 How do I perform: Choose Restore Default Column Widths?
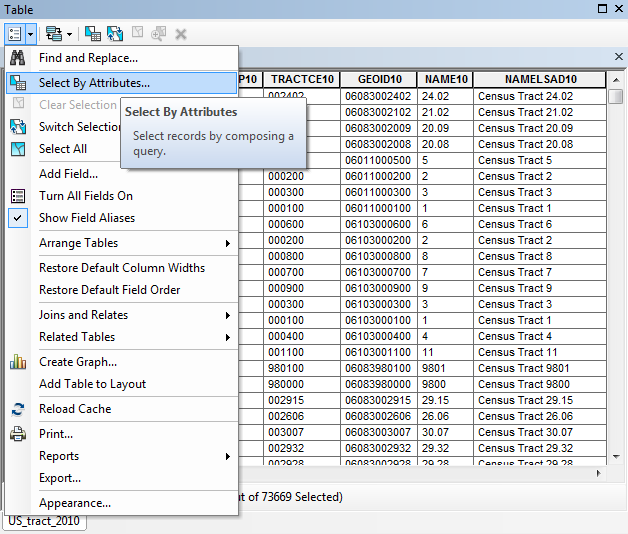pyautogui.click(x=122, y=268)
